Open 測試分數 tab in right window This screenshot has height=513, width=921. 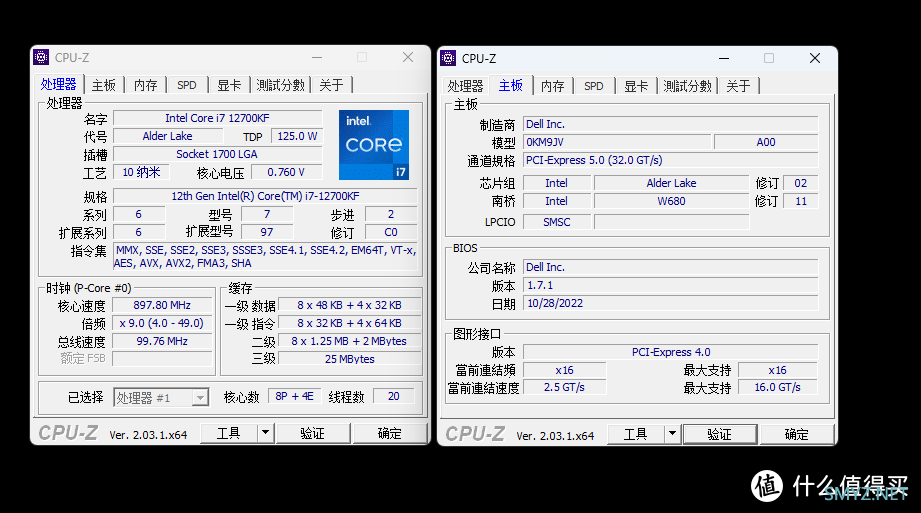(x=688, y=86)
